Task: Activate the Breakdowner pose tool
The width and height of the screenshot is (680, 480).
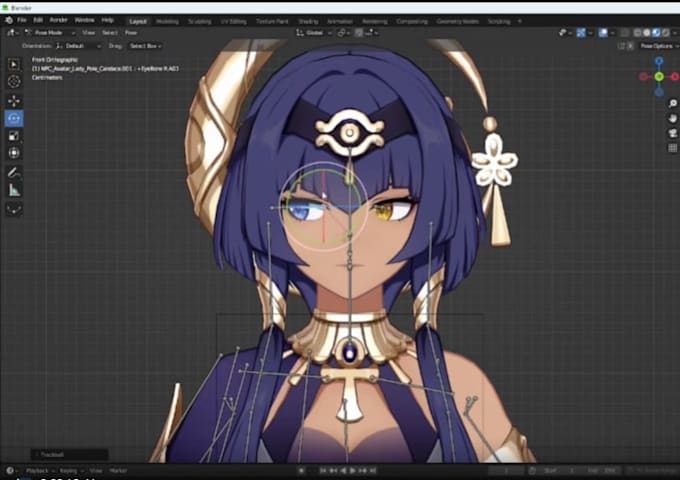Action: [14, 209]
